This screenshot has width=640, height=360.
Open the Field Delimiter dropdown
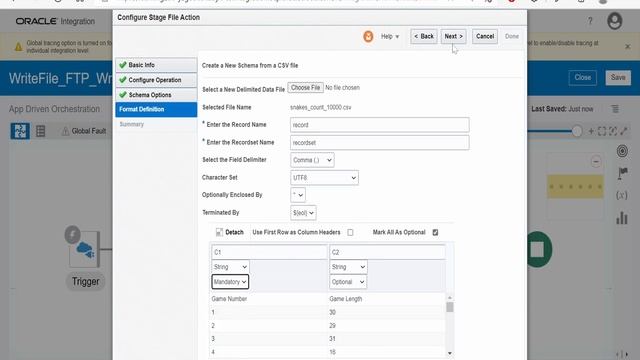click(x=312, y=160)
